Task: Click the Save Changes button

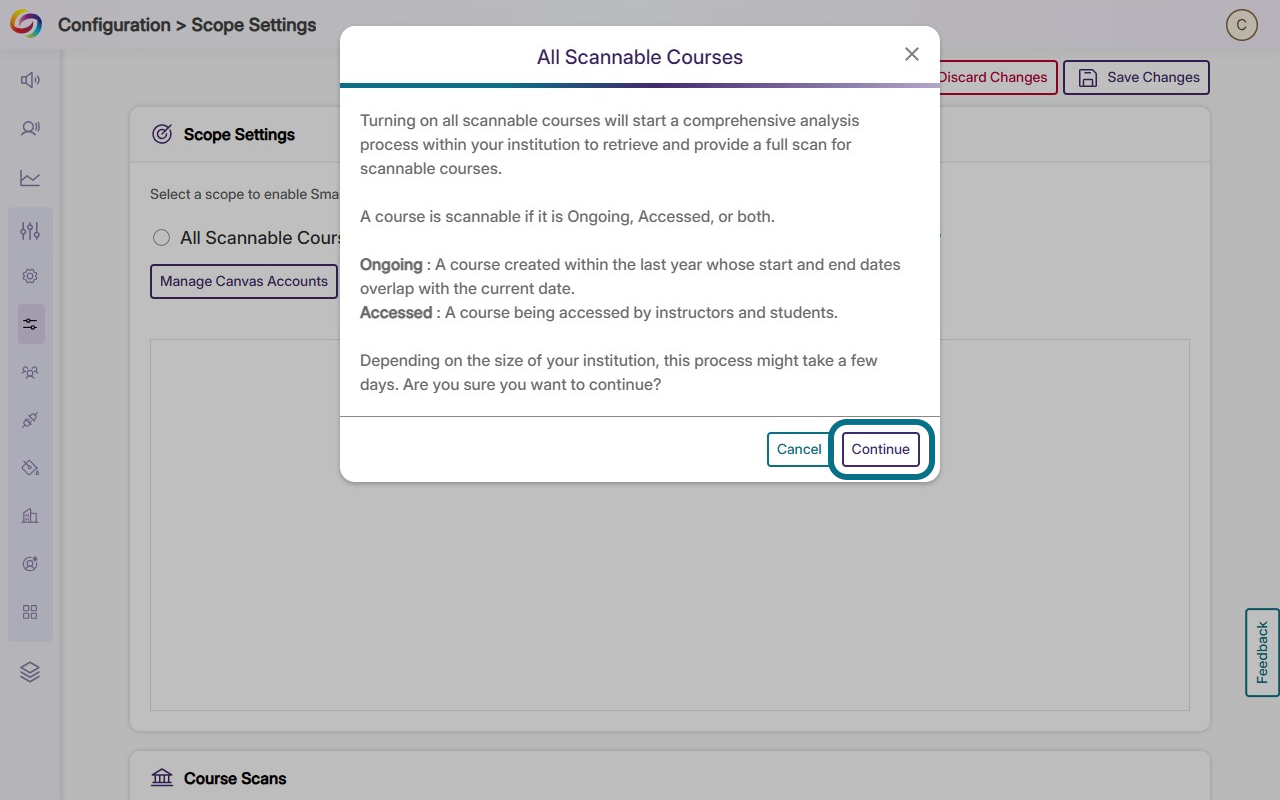Action: pyautogui.click(x=1136, y=77)
